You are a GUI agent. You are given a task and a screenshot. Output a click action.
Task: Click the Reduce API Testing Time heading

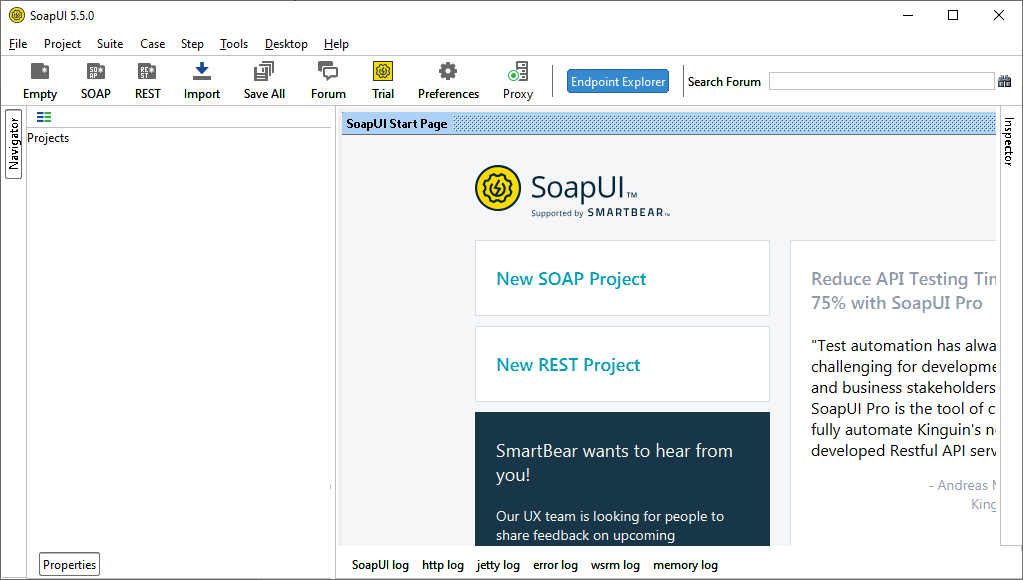click(x=904, y=290)
